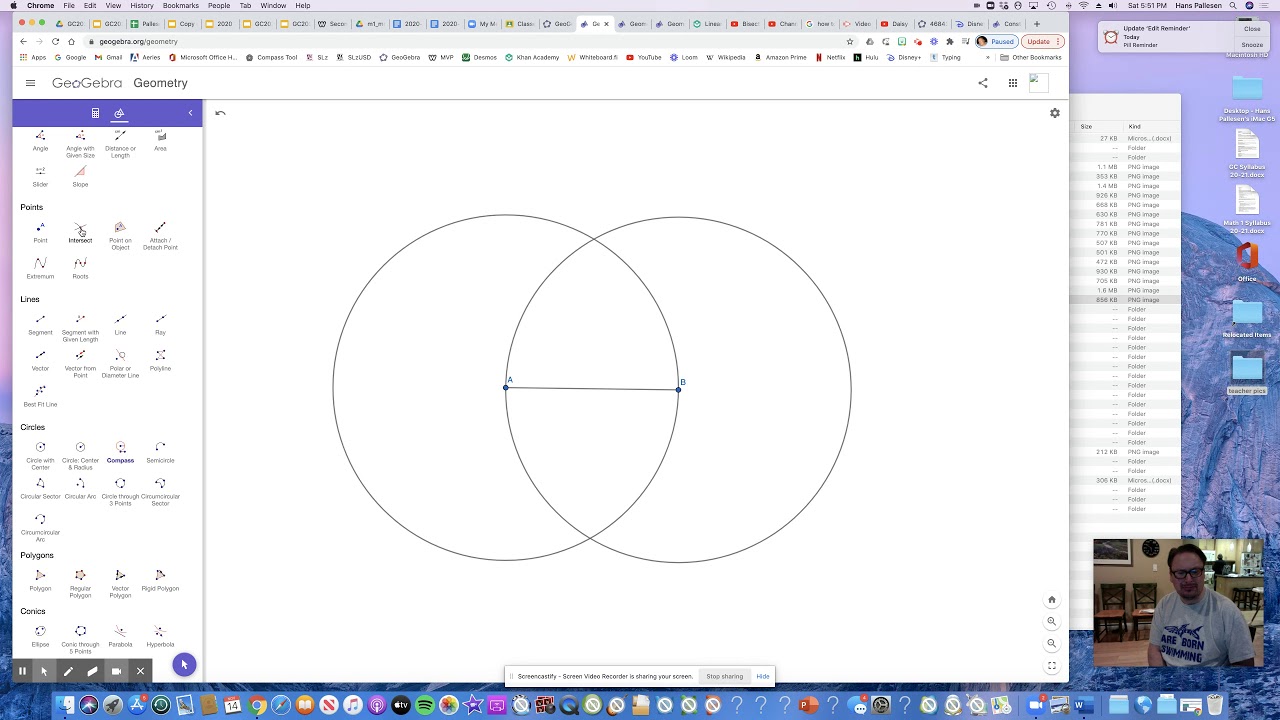Open the Chrome Bookmarks menu
This screenshot has height=720, width=1280.
point(181,6)
